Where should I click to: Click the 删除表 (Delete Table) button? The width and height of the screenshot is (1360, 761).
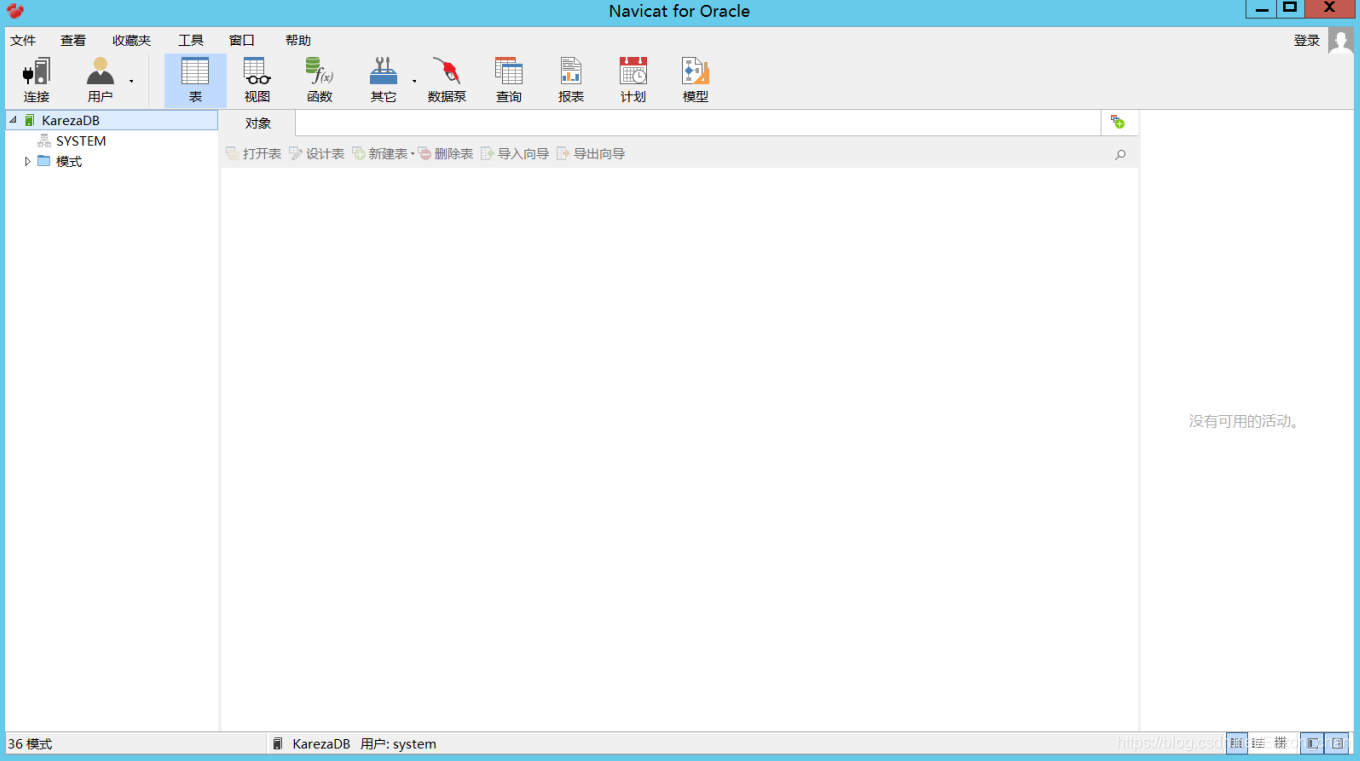(446, 154)
